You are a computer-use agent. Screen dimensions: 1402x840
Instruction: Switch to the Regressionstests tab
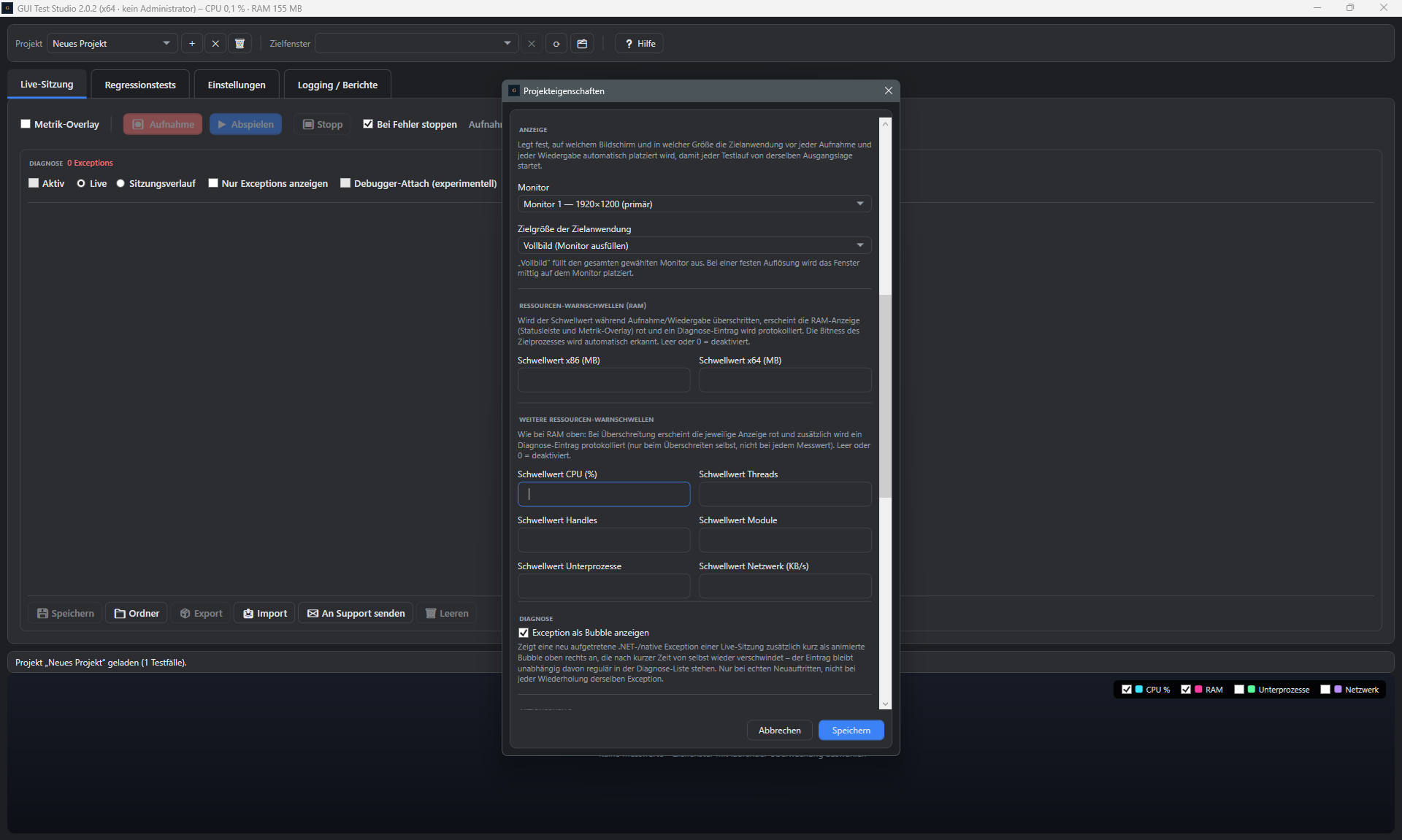point(140,85)
